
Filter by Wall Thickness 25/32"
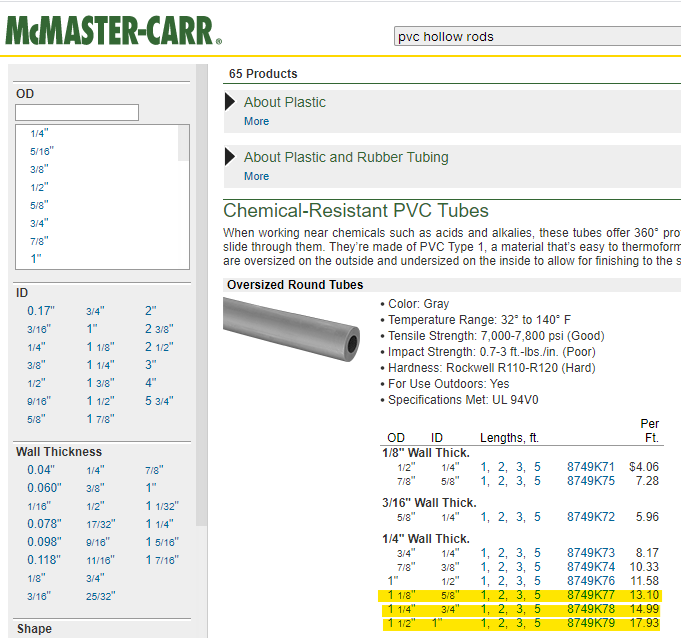[101, 596]
